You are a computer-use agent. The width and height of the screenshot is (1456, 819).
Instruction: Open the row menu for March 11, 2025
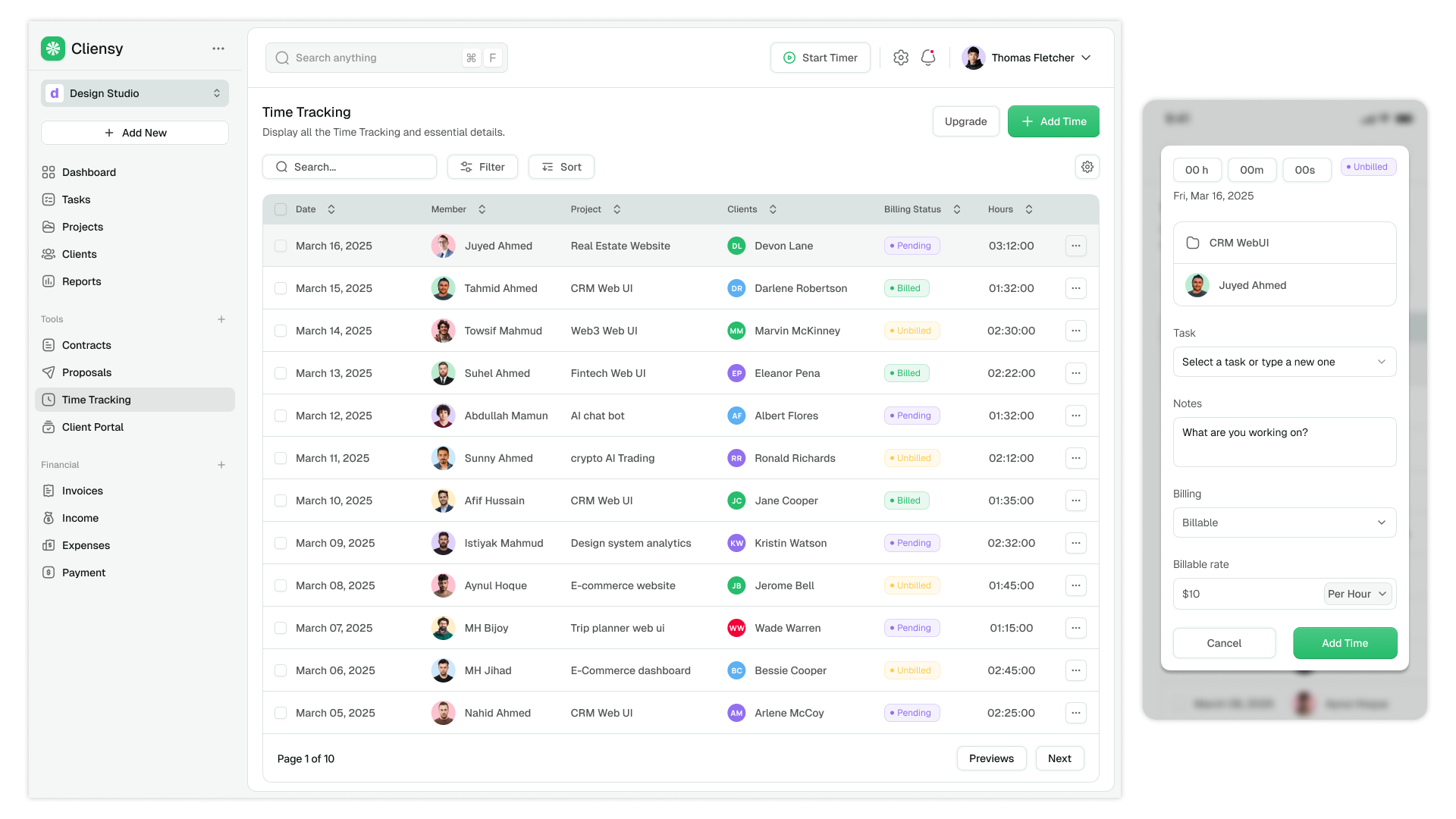[x=1076, y=458]
